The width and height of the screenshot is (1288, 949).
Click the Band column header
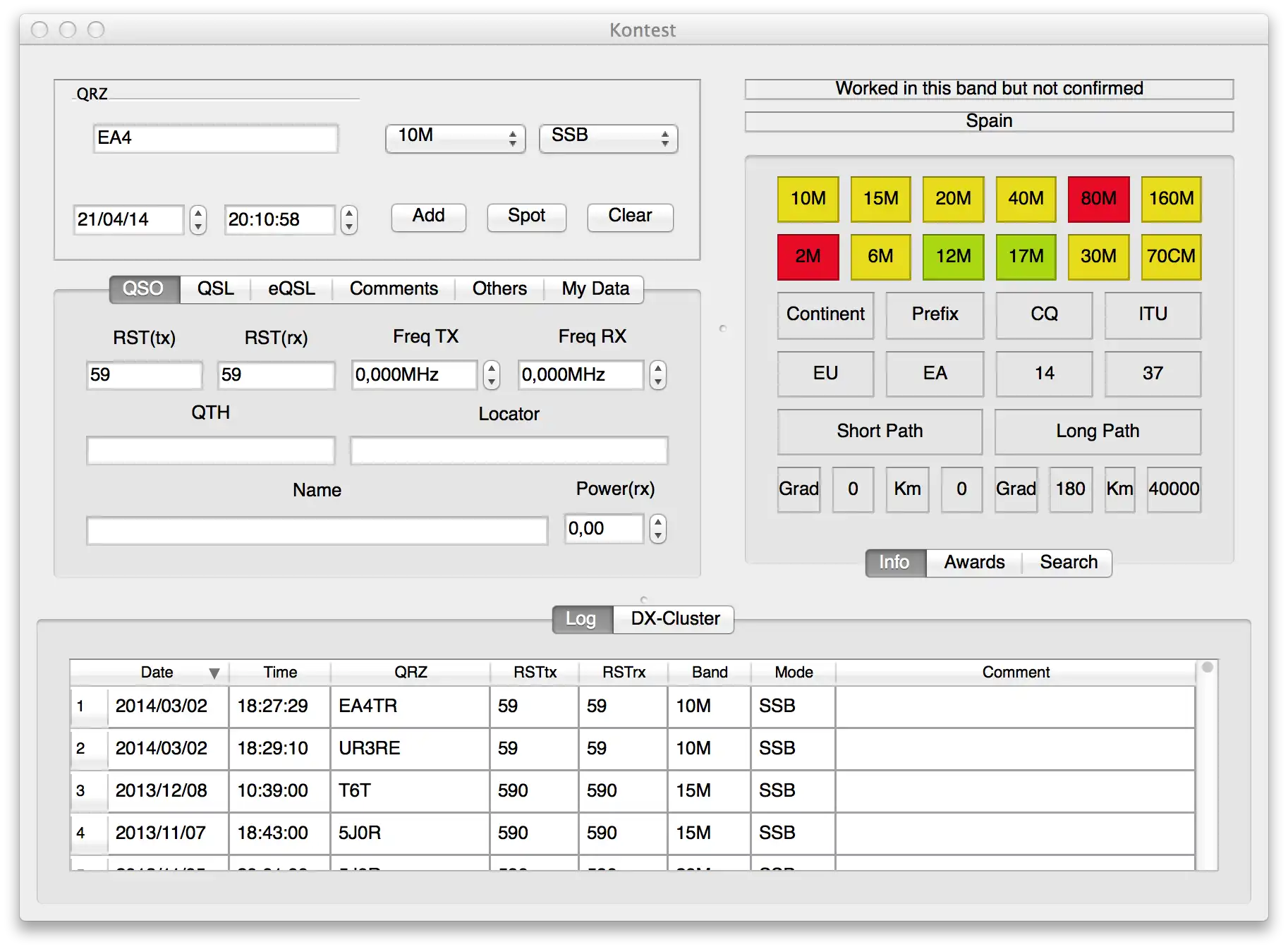pos(710,673)
